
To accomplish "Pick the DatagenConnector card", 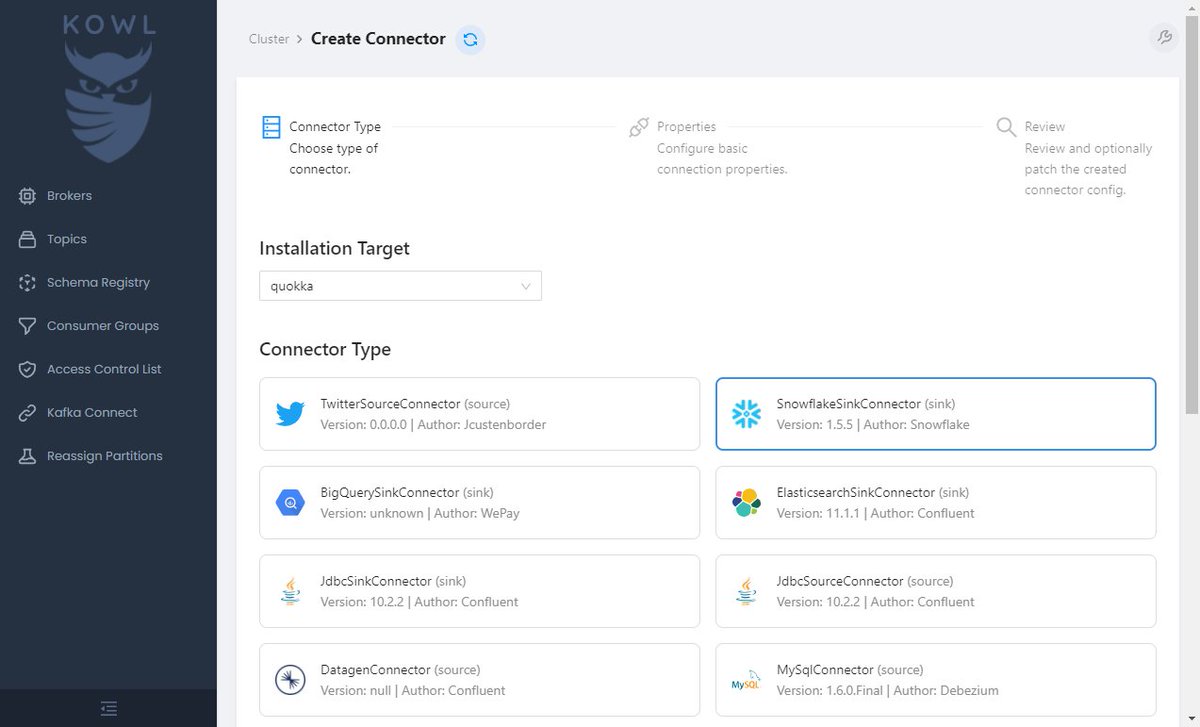I will point(479,680).
